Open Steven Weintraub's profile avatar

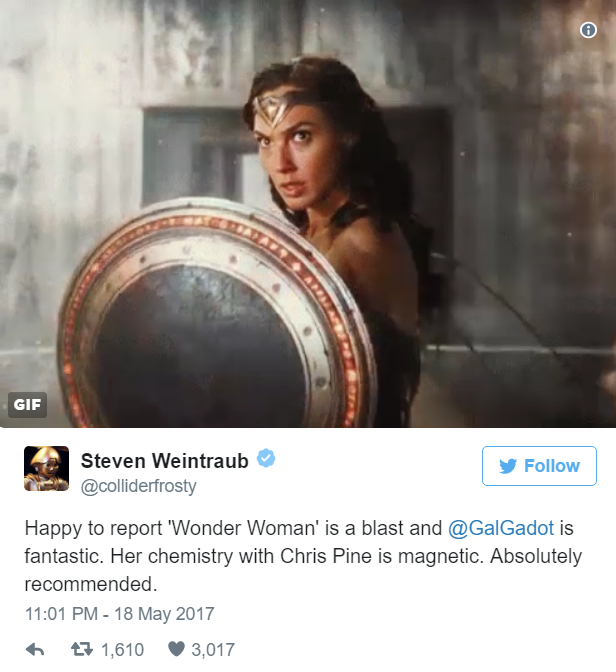pyautogui.click(x=46, y=468)
